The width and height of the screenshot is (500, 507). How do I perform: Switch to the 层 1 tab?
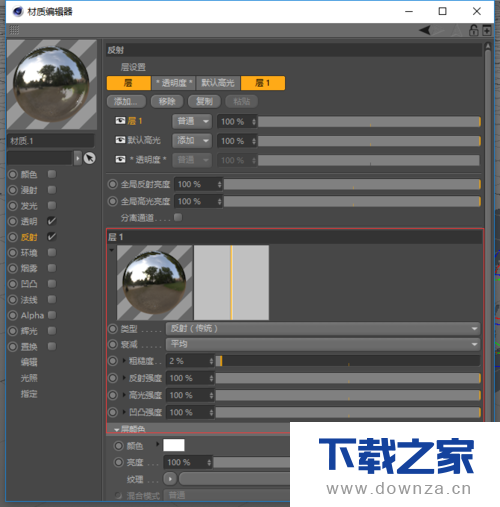(263, 83)
